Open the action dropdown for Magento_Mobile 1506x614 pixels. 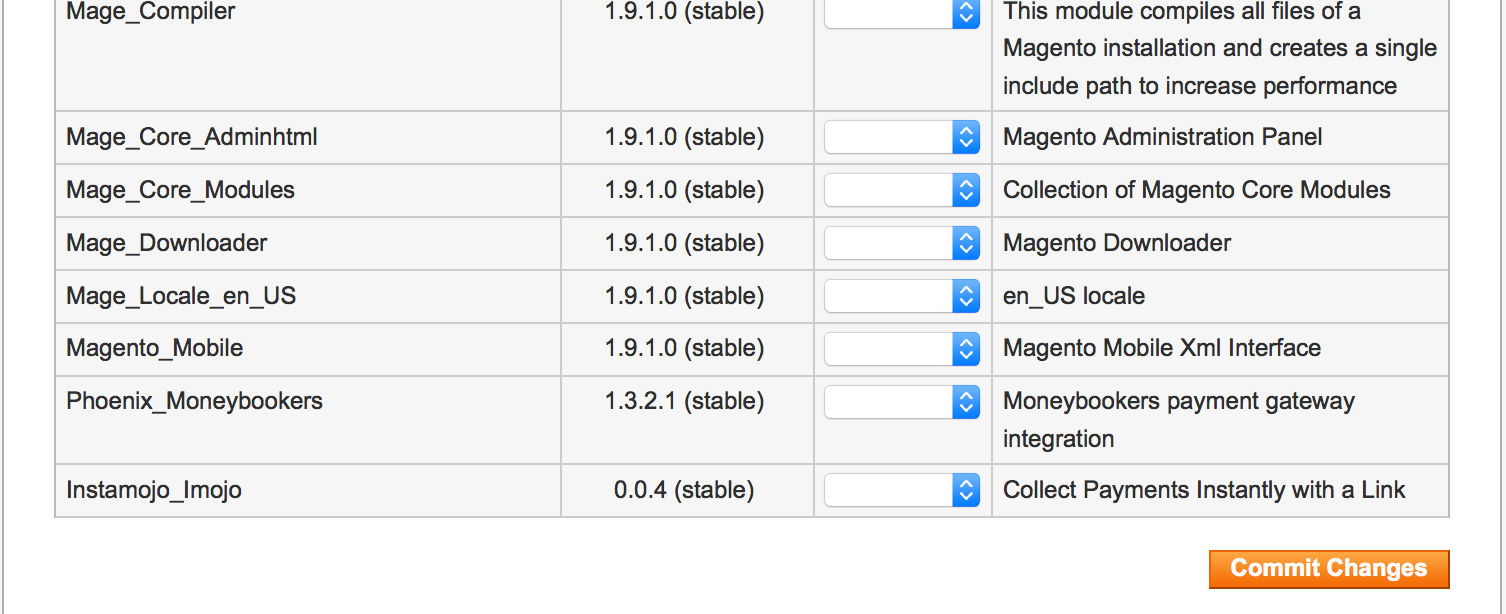pyautogui.click(x=902, y=348)
